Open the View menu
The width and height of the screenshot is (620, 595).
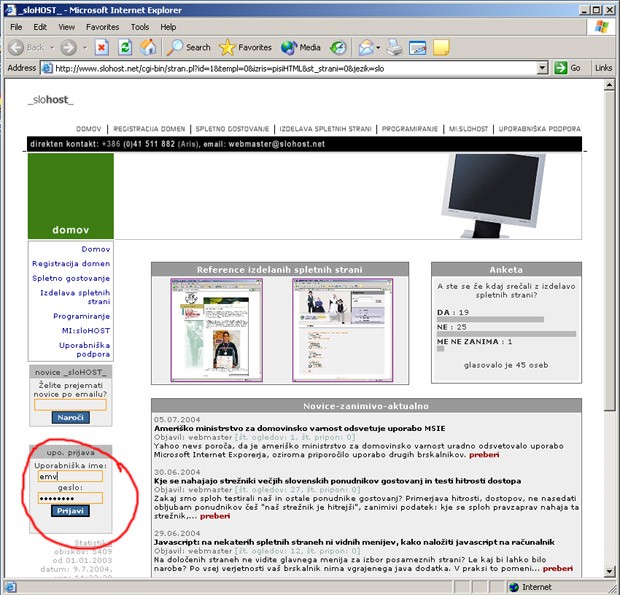pos(66,27)
